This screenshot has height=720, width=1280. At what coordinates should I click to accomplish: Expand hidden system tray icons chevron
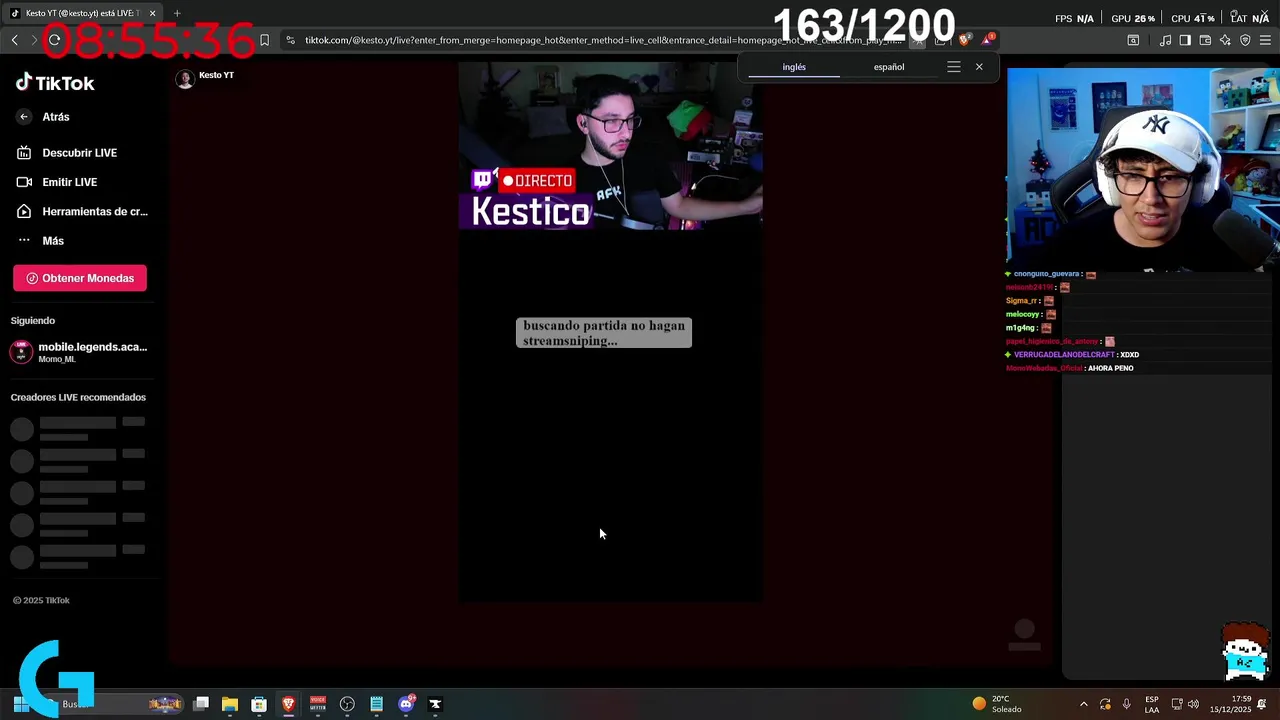(x=1083, y=704)
